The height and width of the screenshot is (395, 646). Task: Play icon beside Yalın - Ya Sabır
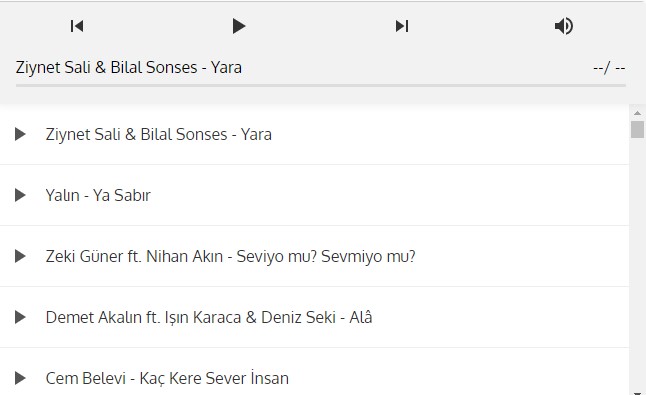click(x=20, y=195)
